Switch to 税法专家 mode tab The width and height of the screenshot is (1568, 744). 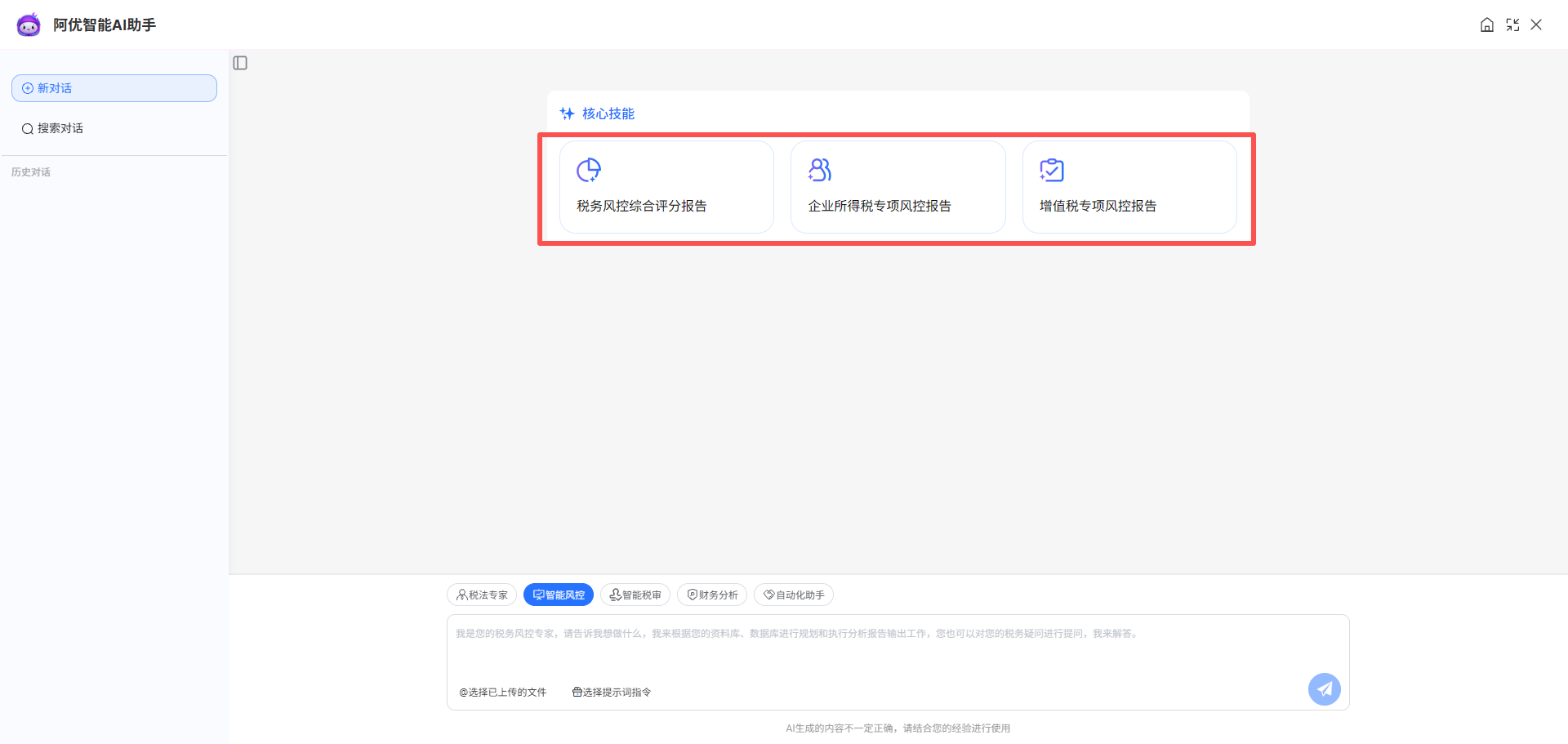pyautogui.click(x=482, y=595)
